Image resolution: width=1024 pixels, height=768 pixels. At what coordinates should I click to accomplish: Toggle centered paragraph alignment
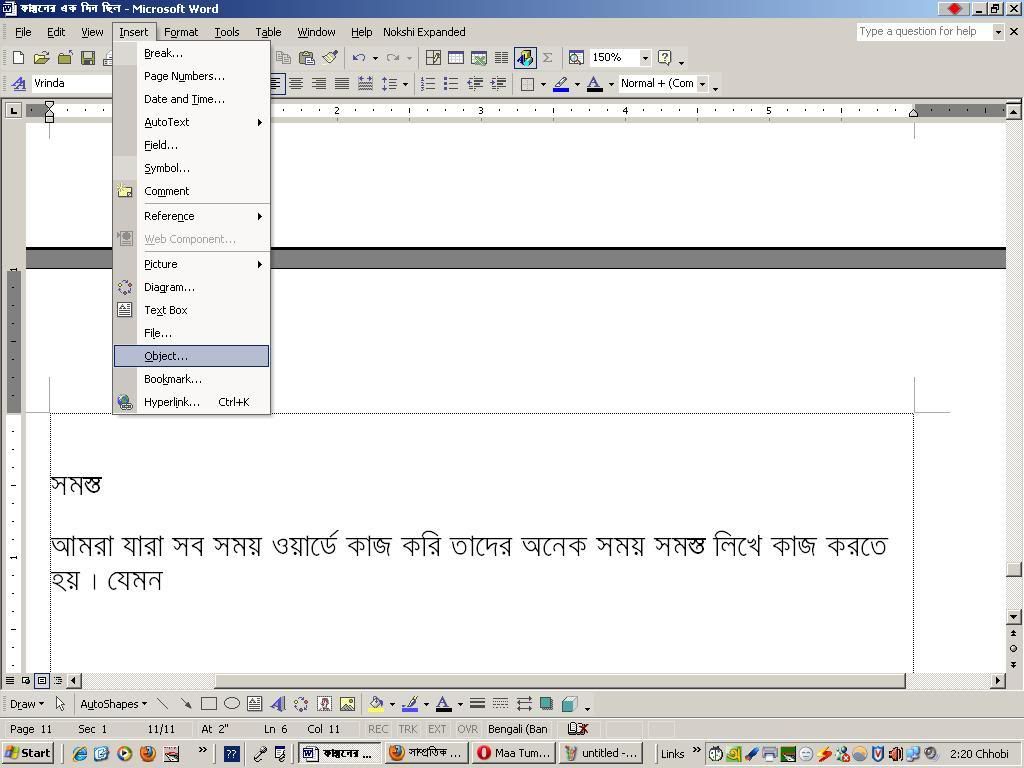point(297,83)
